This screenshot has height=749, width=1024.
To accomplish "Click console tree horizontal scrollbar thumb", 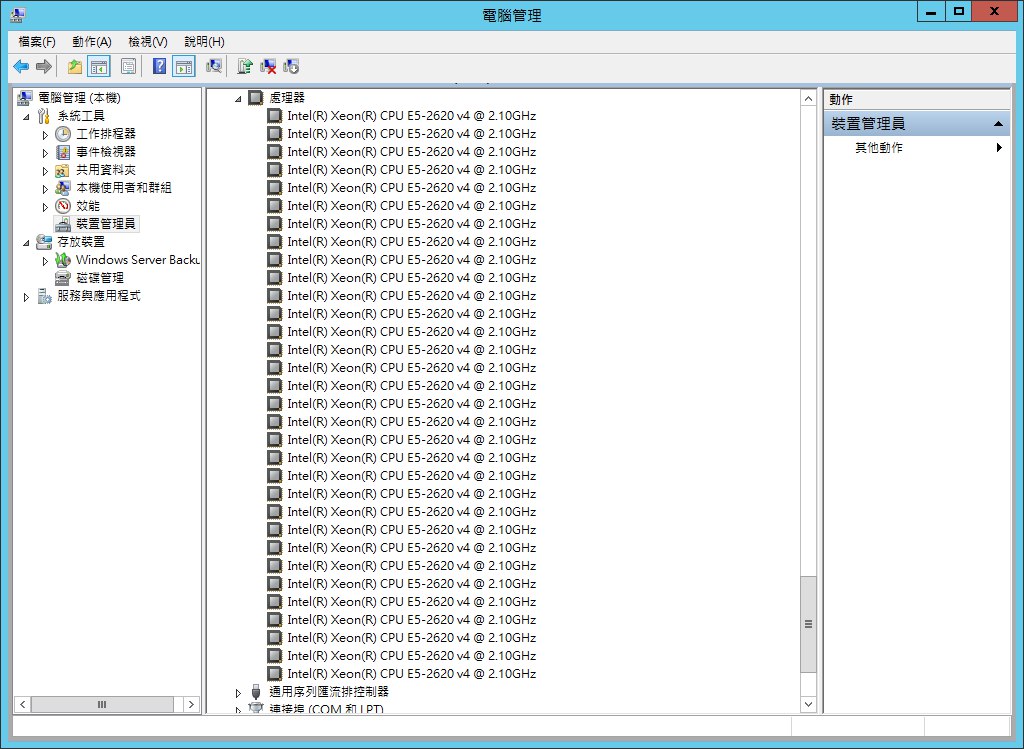I will tap(103, 704).
